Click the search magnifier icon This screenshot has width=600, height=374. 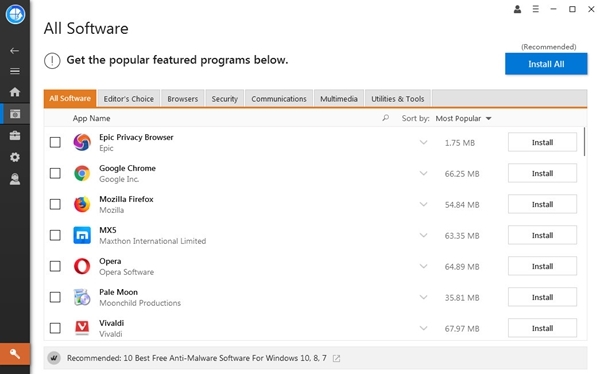pos(385,118)
